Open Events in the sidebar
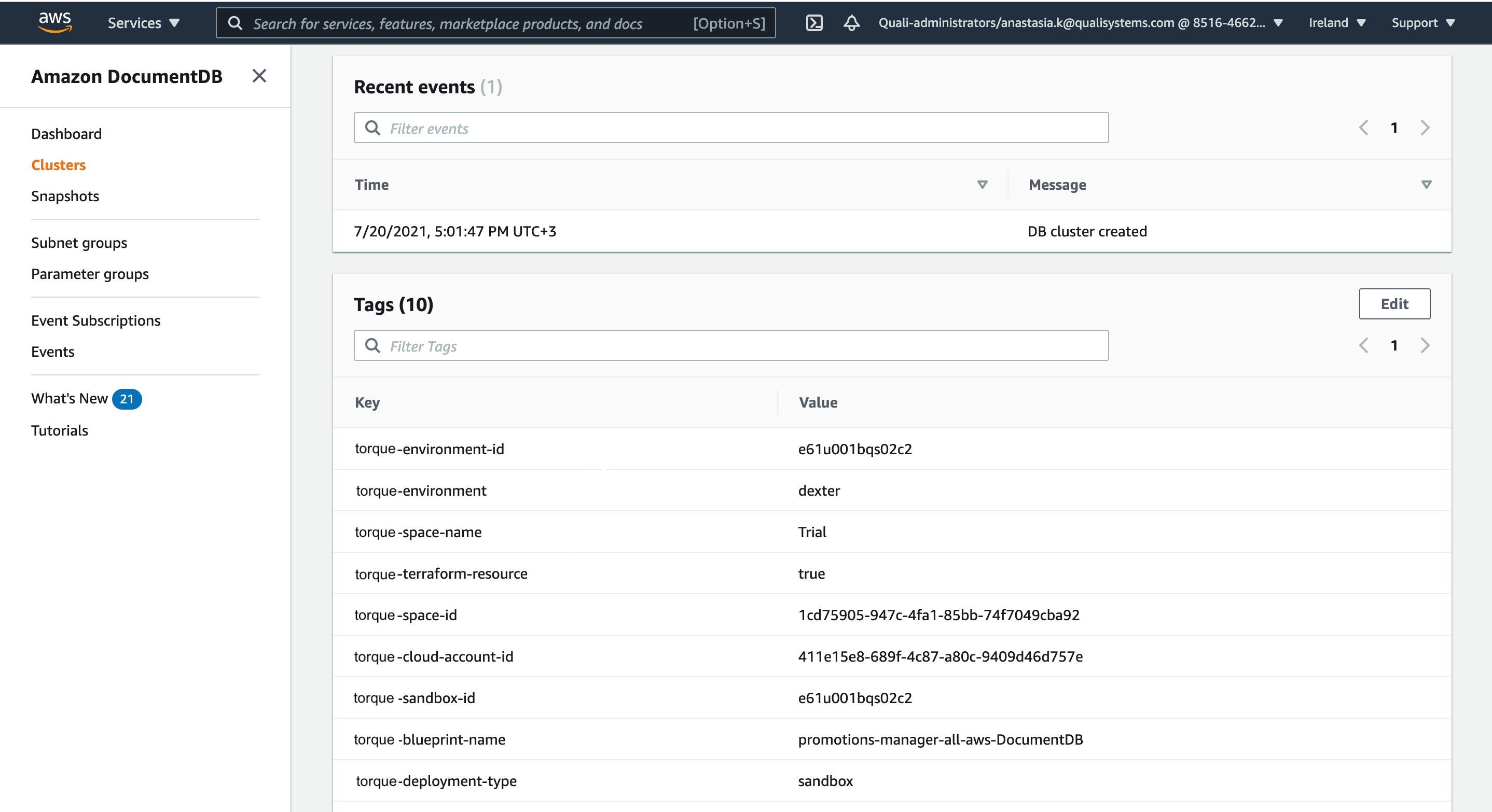The width and height of the screenshot is (1492, 812). (x=53, y=352)
